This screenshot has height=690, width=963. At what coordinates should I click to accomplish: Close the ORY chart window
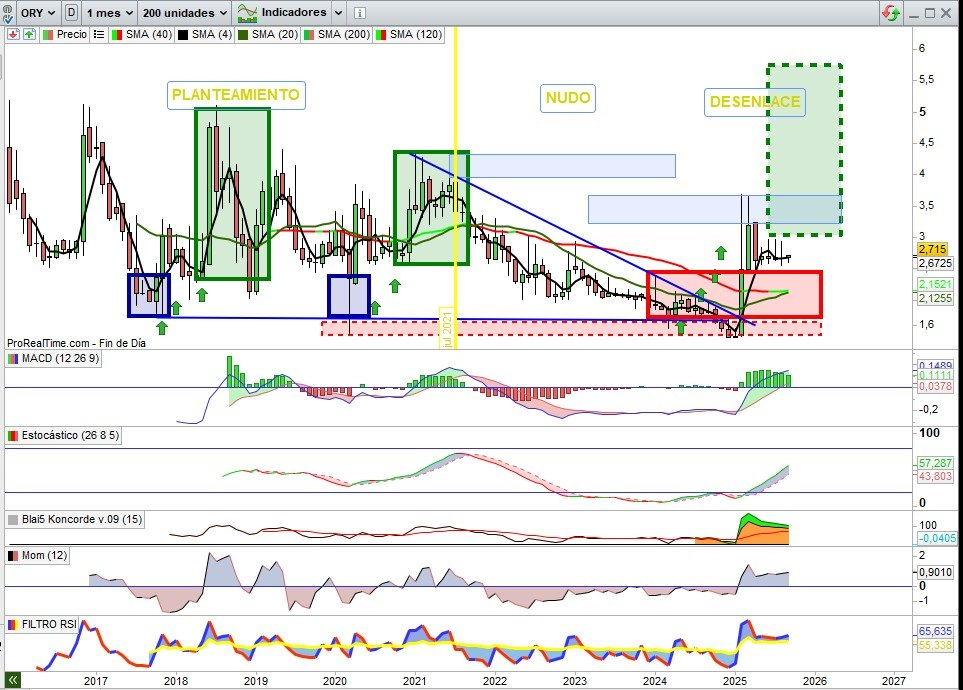pos(946,13)
